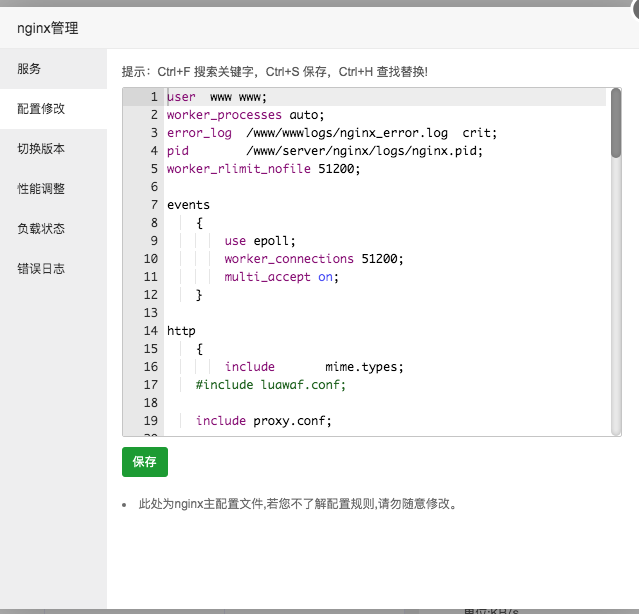Click the 'http' block keyword
Viewport: 639px width, 614px height.
click(x=181, y=331)
